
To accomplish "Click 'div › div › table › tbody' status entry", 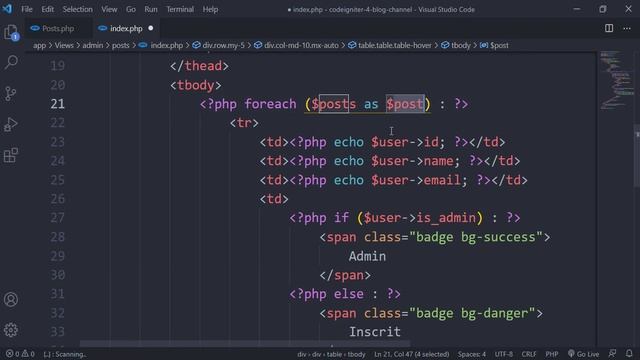I will (x=331, y=354).
